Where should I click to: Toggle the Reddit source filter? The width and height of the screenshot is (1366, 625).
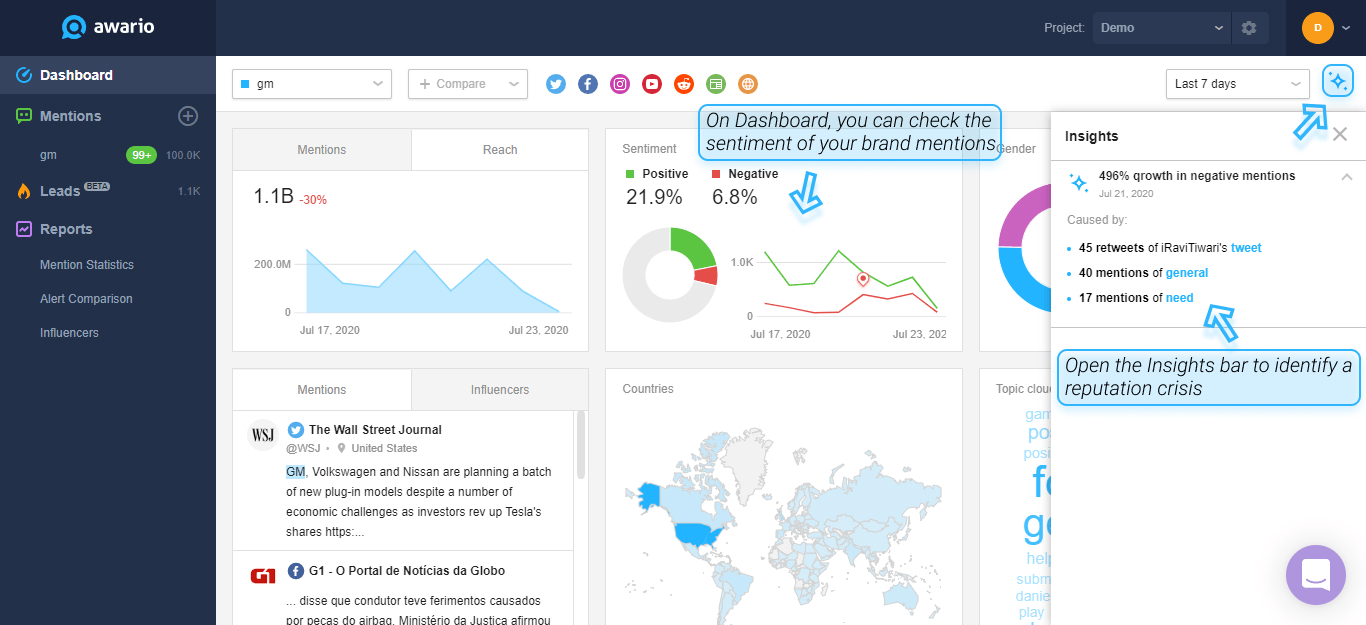pos(684,84)
